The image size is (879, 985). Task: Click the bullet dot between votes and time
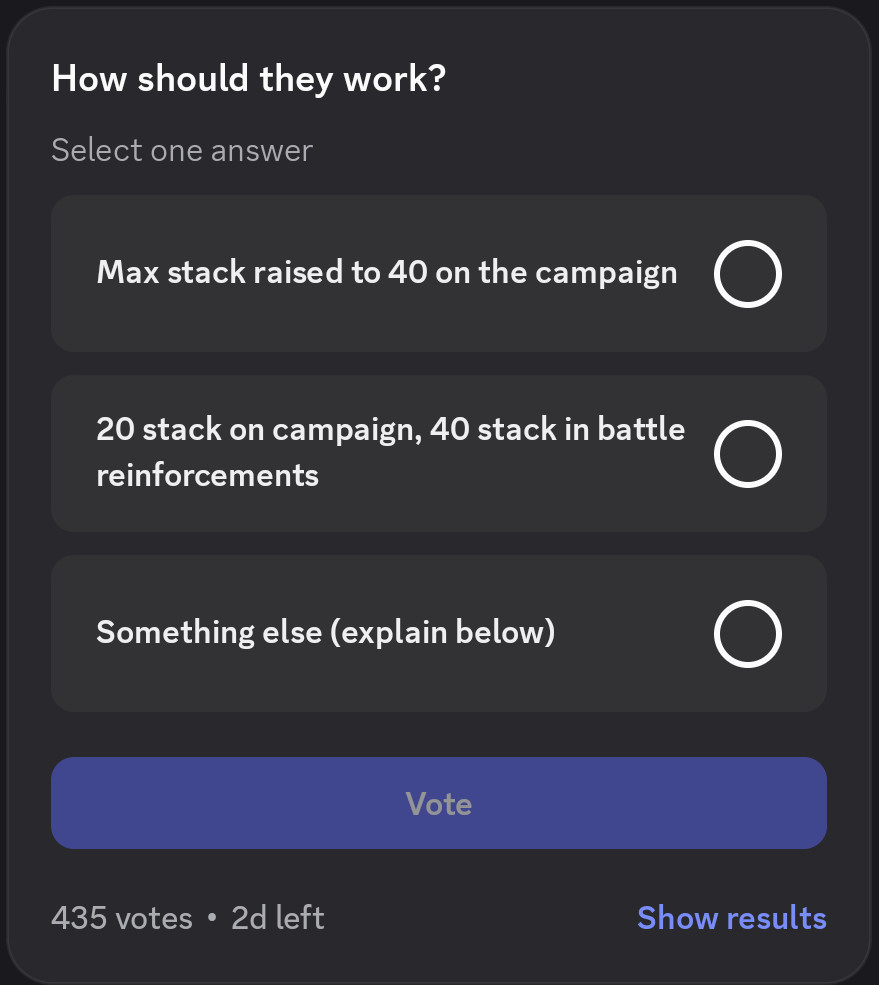212,918
